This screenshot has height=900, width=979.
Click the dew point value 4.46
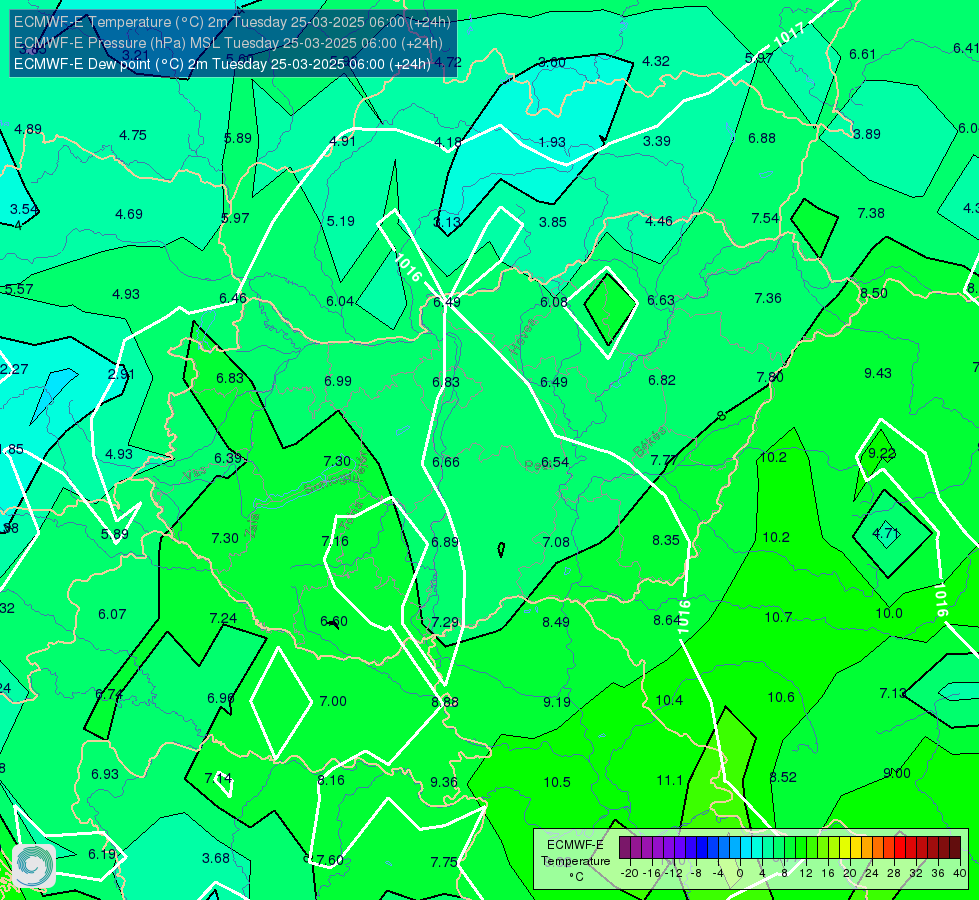pos(659,221)
